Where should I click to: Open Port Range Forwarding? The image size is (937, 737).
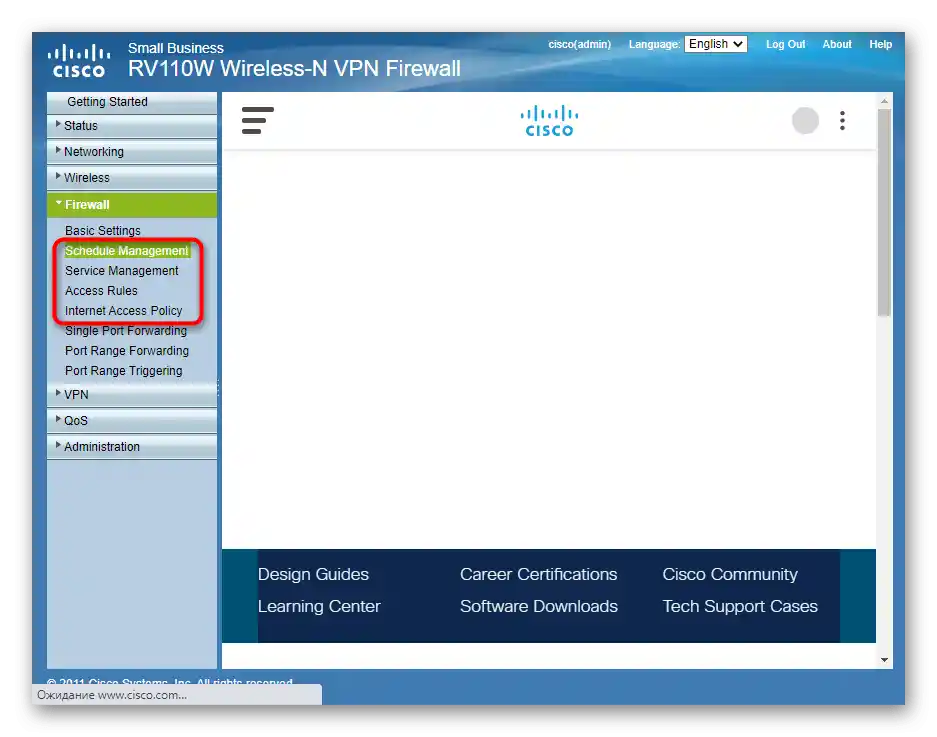click(x=127, y=351)
